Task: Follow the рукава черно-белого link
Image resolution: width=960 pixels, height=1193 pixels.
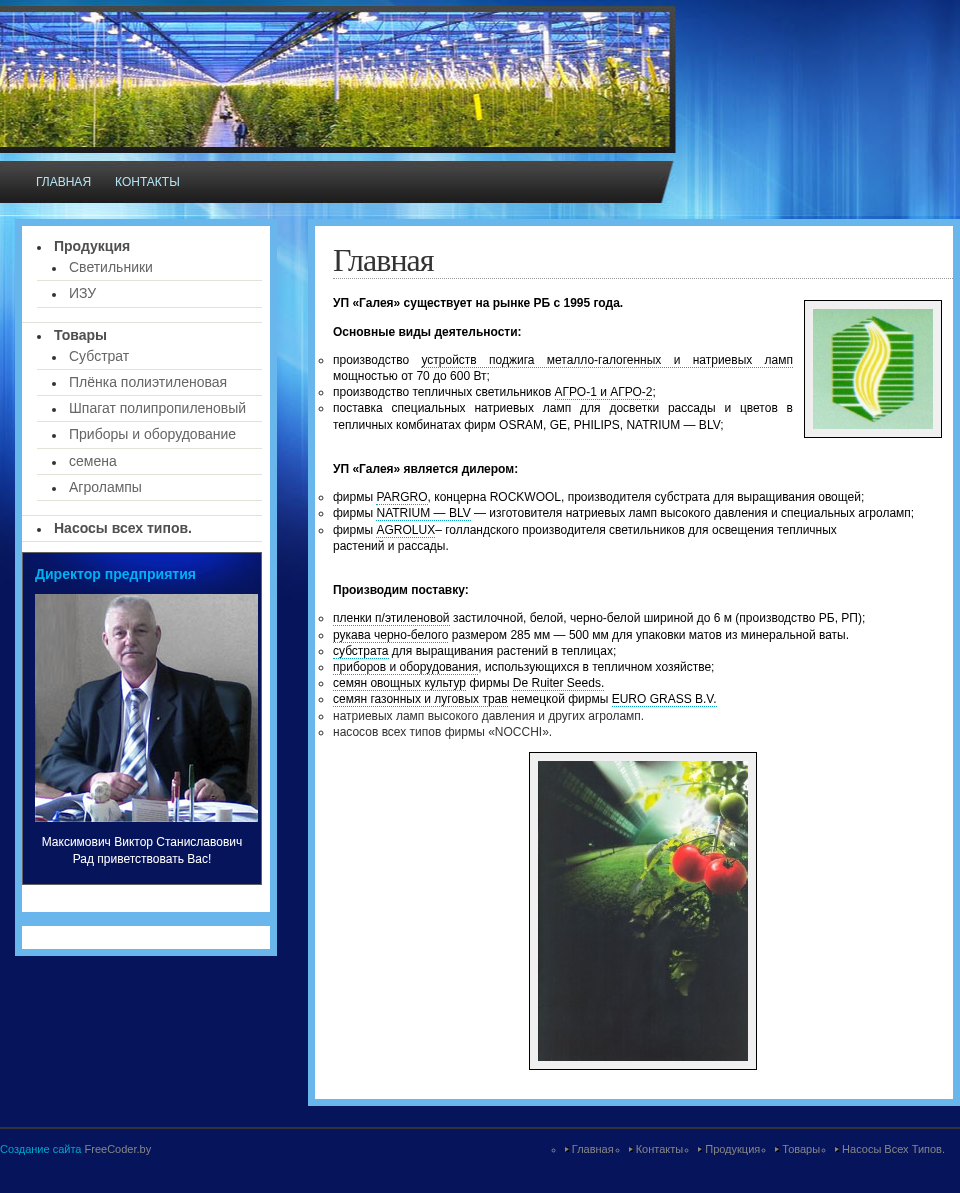Action: pos(390,635)
